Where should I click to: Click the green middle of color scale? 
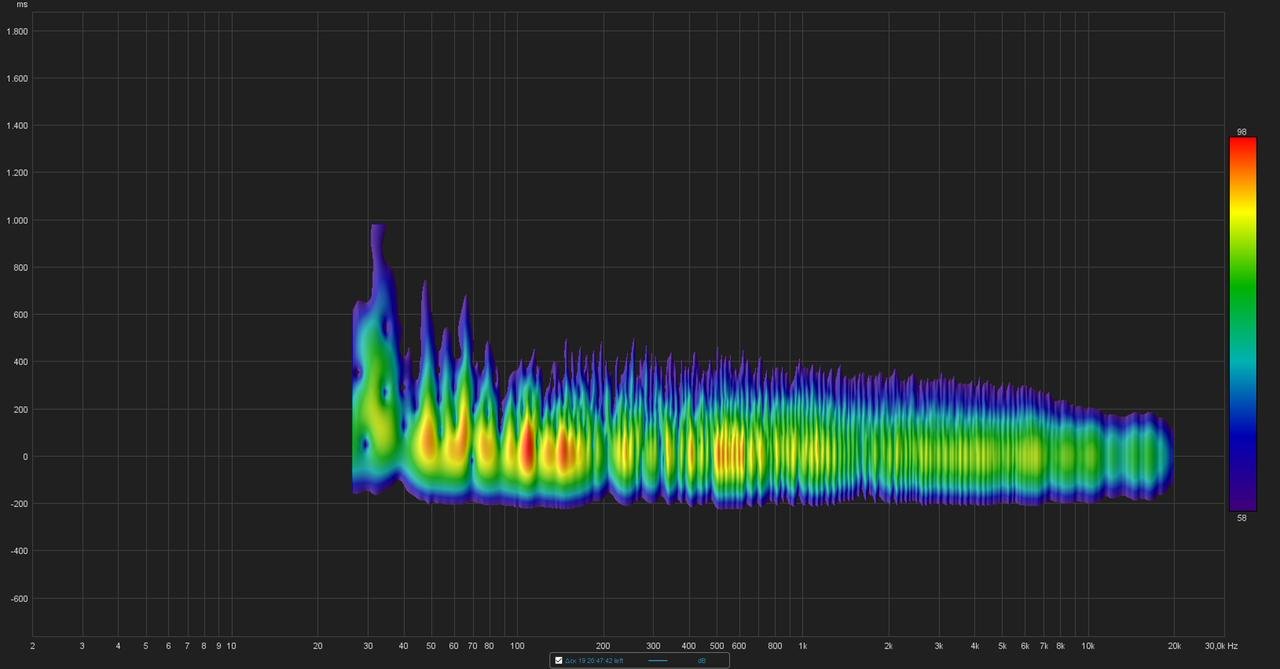[1242, 290]
